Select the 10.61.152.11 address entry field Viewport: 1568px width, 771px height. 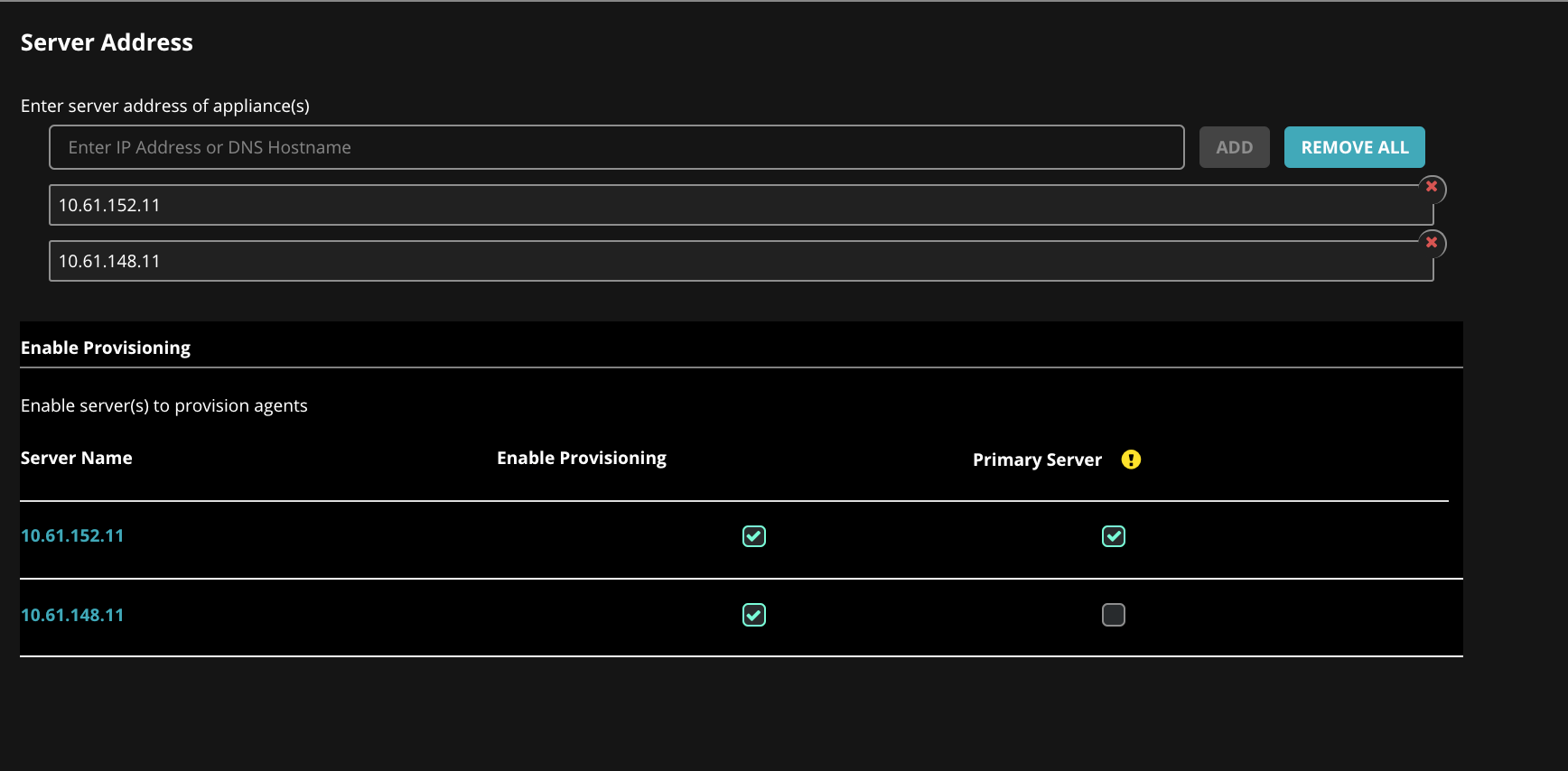pos(742,205)
